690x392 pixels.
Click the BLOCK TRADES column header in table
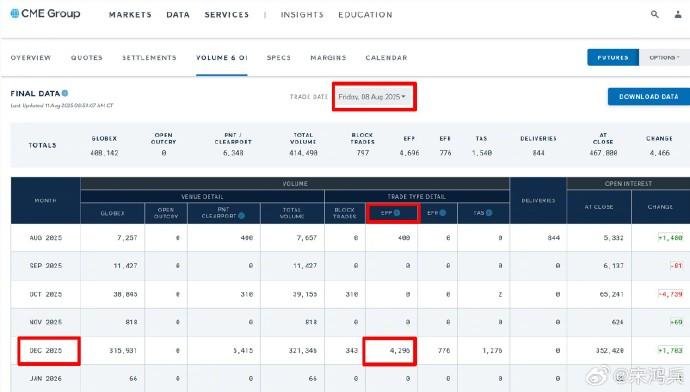pyautogui.click(x=345, y=213)
